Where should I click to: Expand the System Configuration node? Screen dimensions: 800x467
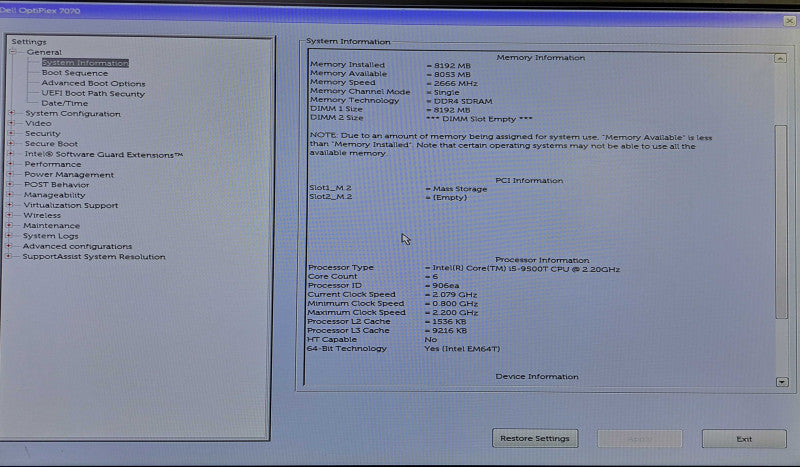tap(12, 113)
